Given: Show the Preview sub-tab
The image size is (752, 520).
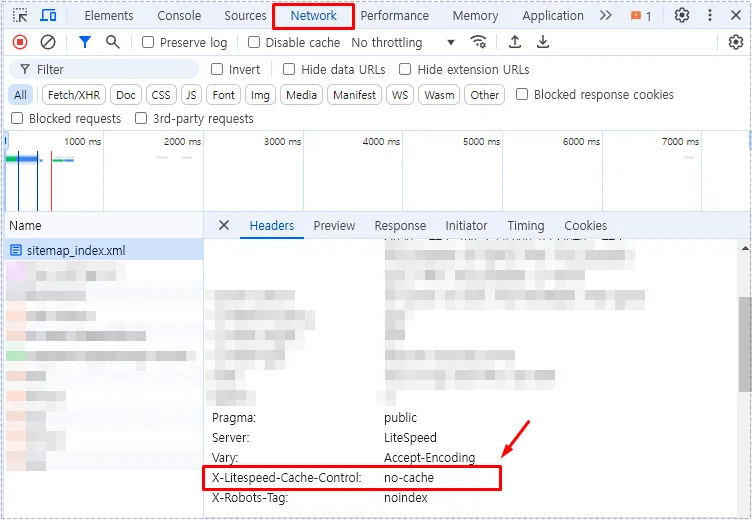Looking at the screenshot, I should click(x=334, y=225).
